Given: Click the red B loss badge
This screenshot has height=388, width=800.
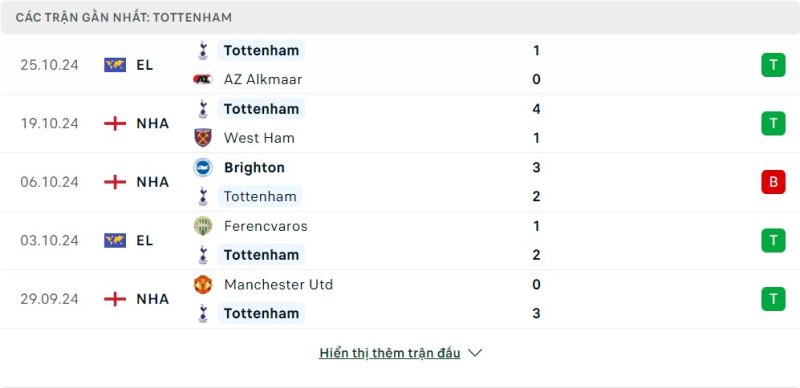Looking at the screenshot, I should pyautogui.click(x=773, y=182).
